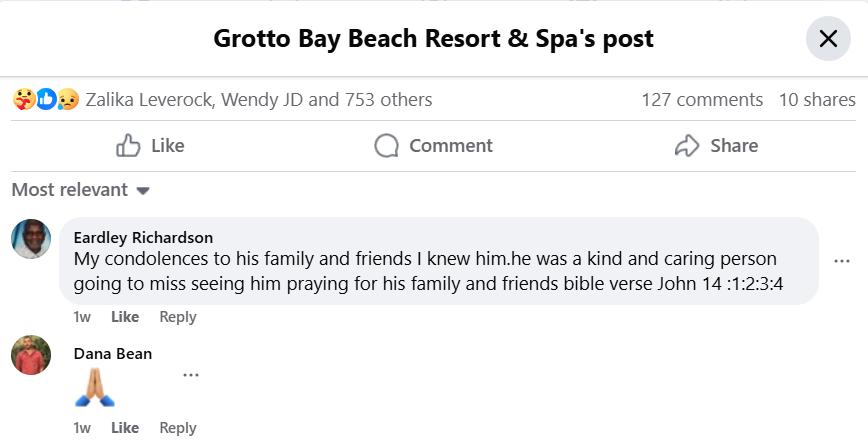
Task: Open timestamp of Dana Bean's comment
Action: (x=82, y=428)
